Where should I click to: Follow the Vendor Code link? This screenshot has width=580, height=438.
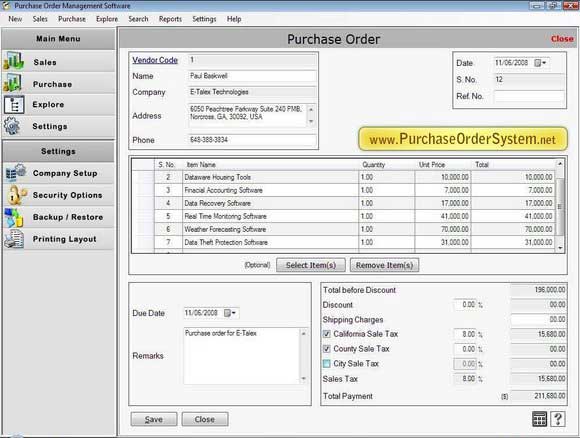[155, 60]
